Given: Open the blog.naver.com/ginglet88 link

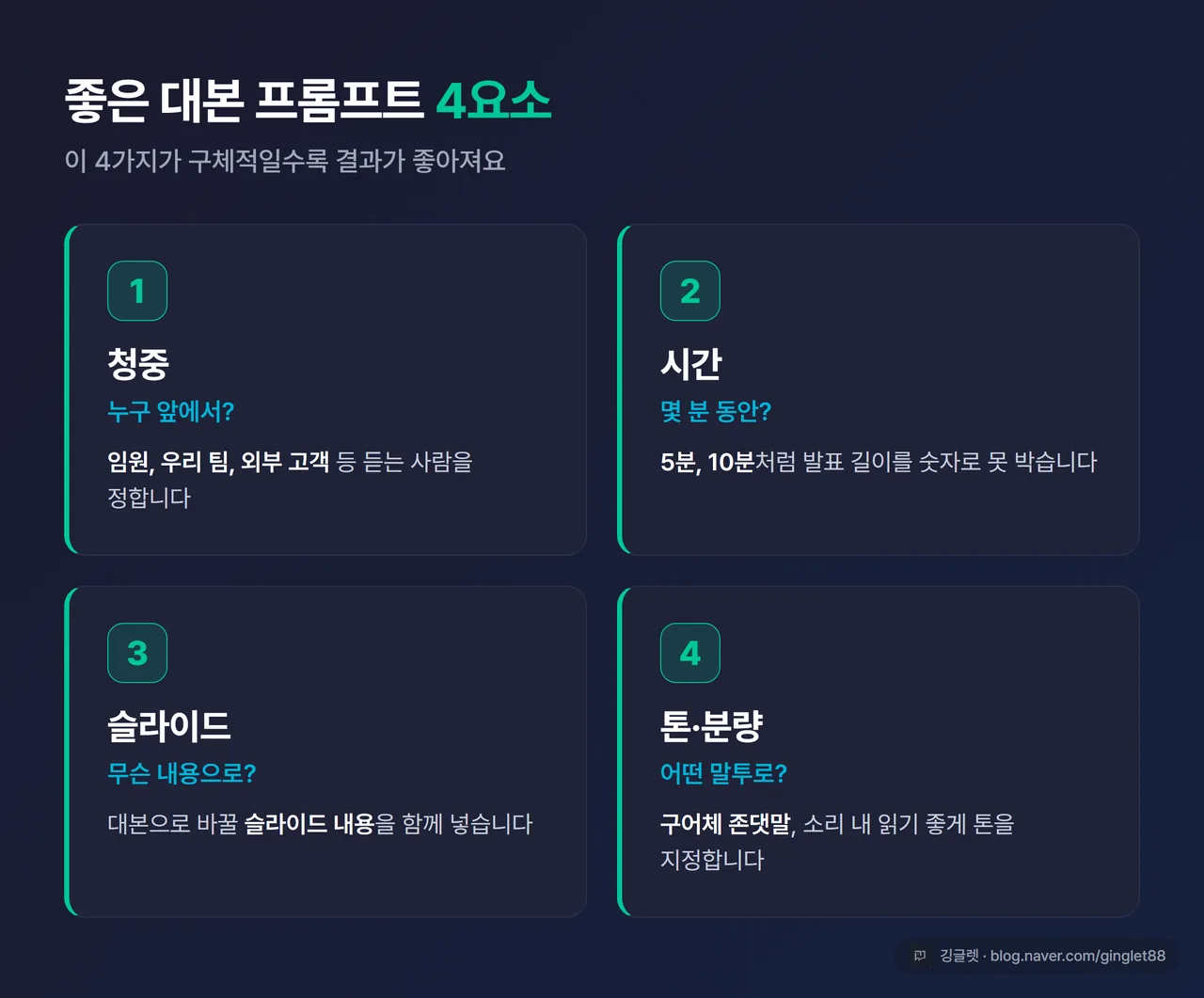Looking at the screenshot, I should pos(1078,956).
